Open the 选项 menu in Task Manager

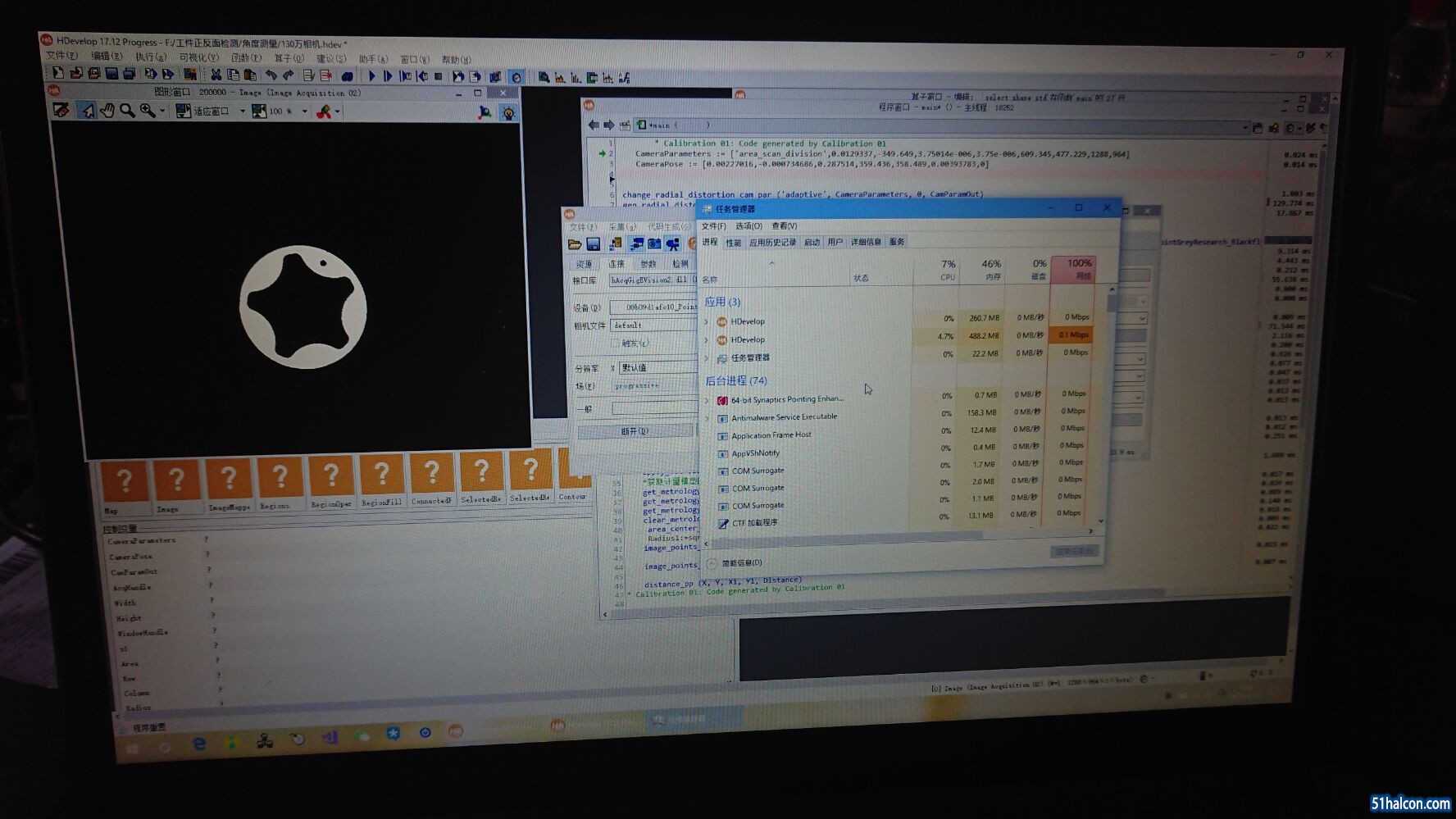coord(748,226)
